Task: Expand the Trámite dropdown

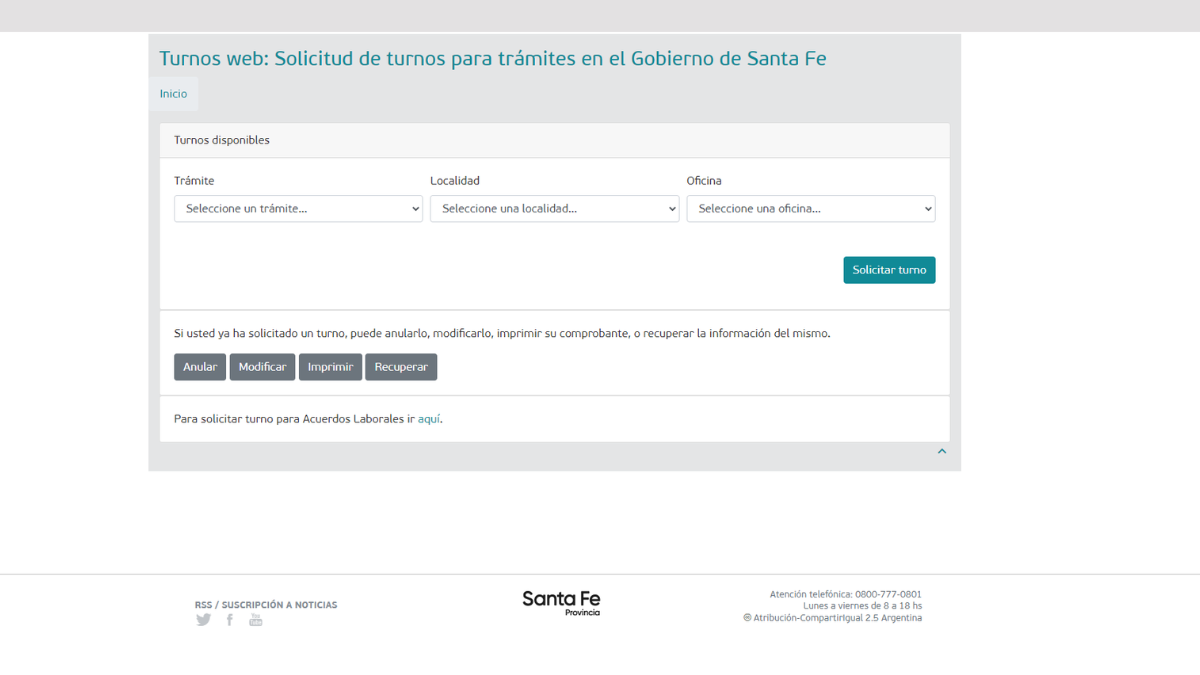Action: tap(298, 209)
